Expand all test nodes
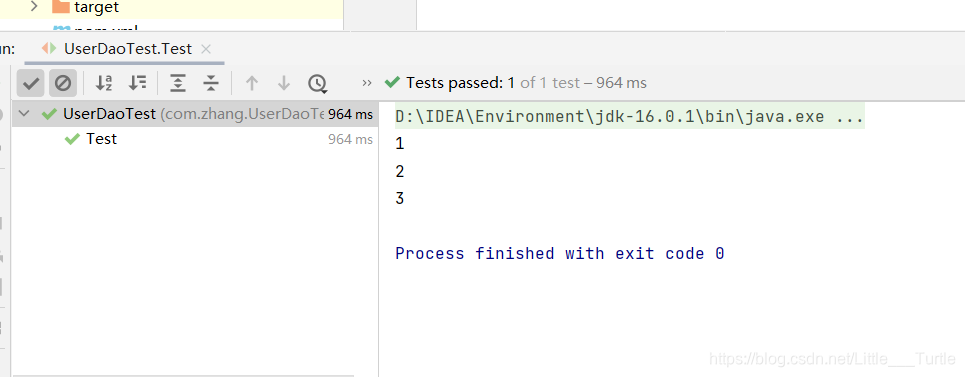965x377 pixels. [178, 83]
